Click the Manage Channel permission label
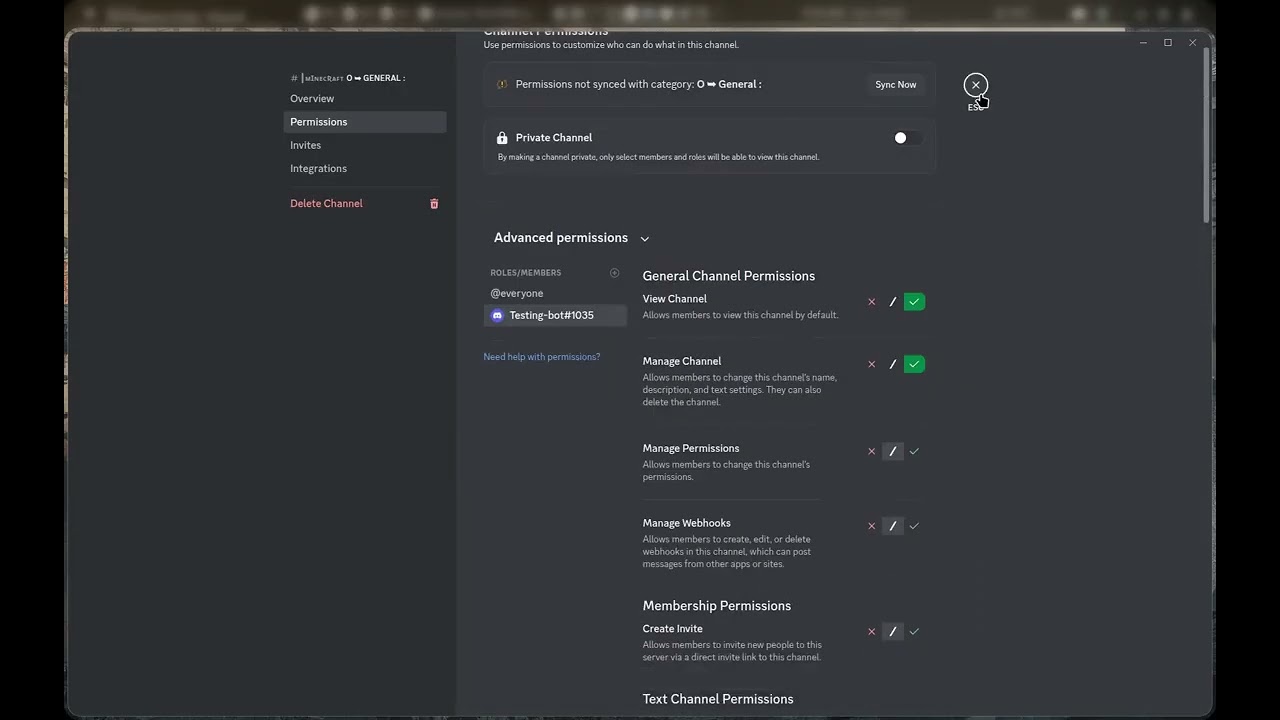Viewport: 1280px width, 720px height. pyautogui.click(x=682, y=361)
